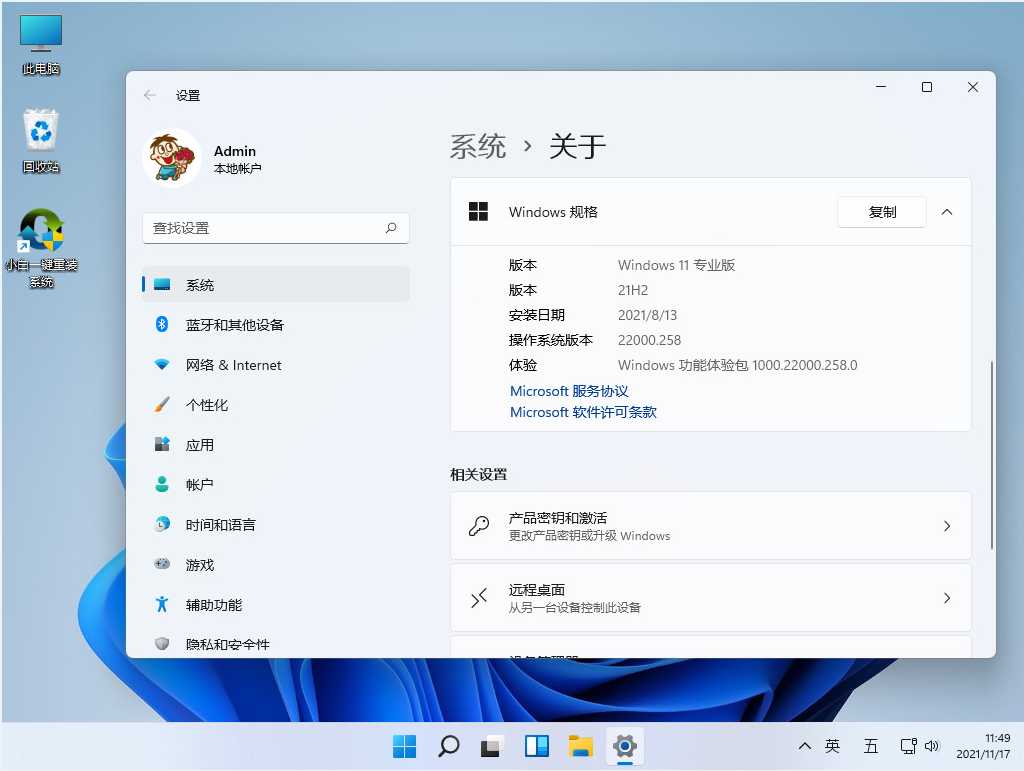
Task: Go to Accounts settings
Action: click(199, 485)
